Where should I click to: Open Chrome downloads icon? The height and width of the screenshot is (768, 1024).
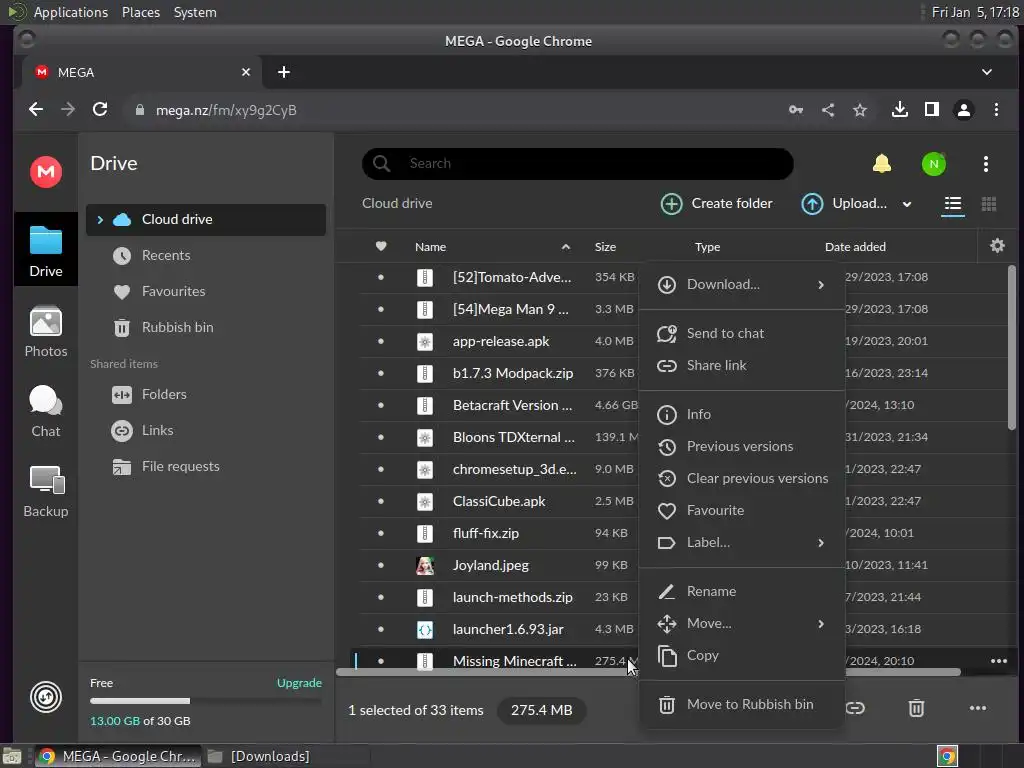pos(899,110)
